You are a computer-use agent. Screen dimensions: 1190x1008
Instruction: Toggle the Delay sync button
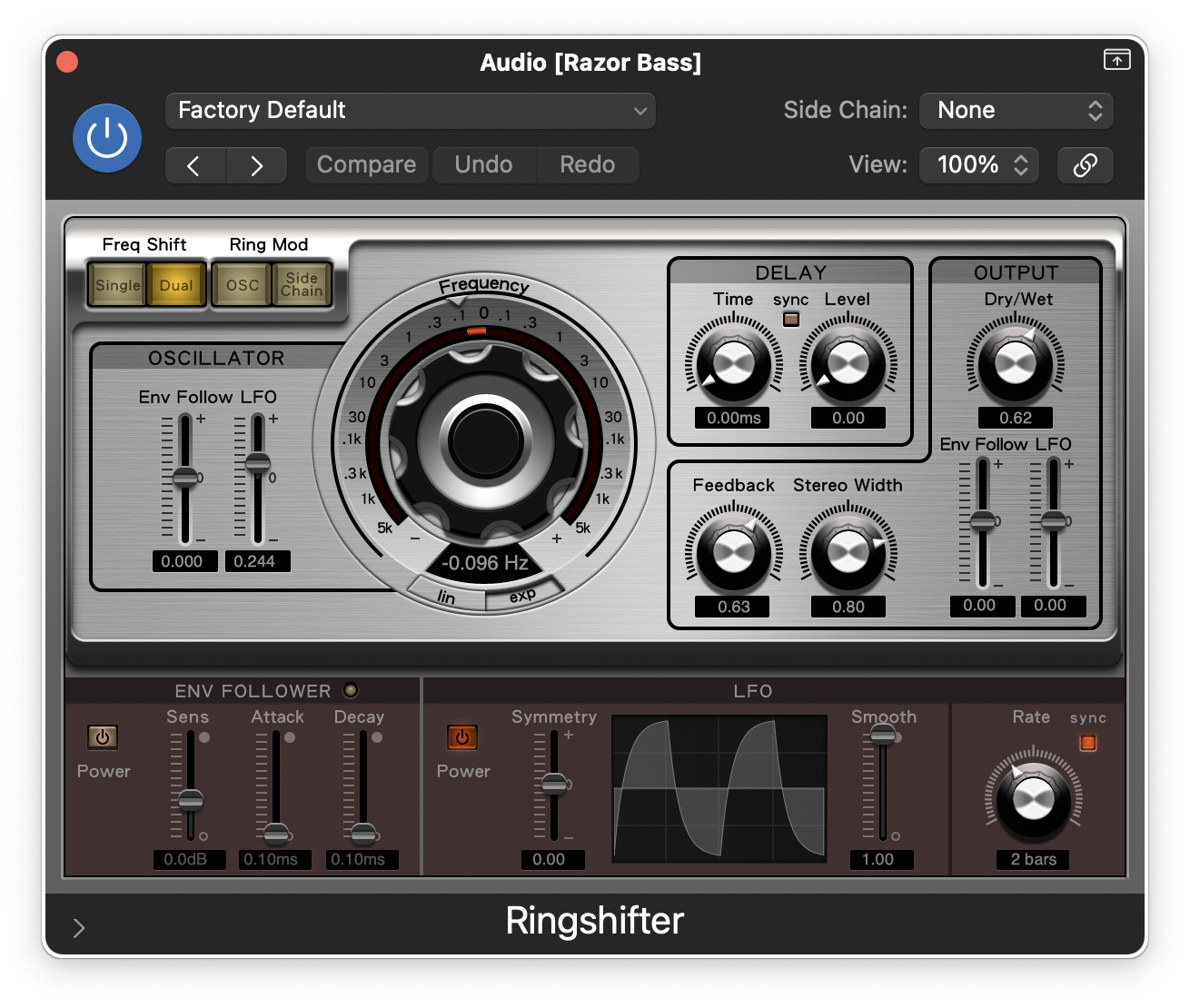point(791,319)
